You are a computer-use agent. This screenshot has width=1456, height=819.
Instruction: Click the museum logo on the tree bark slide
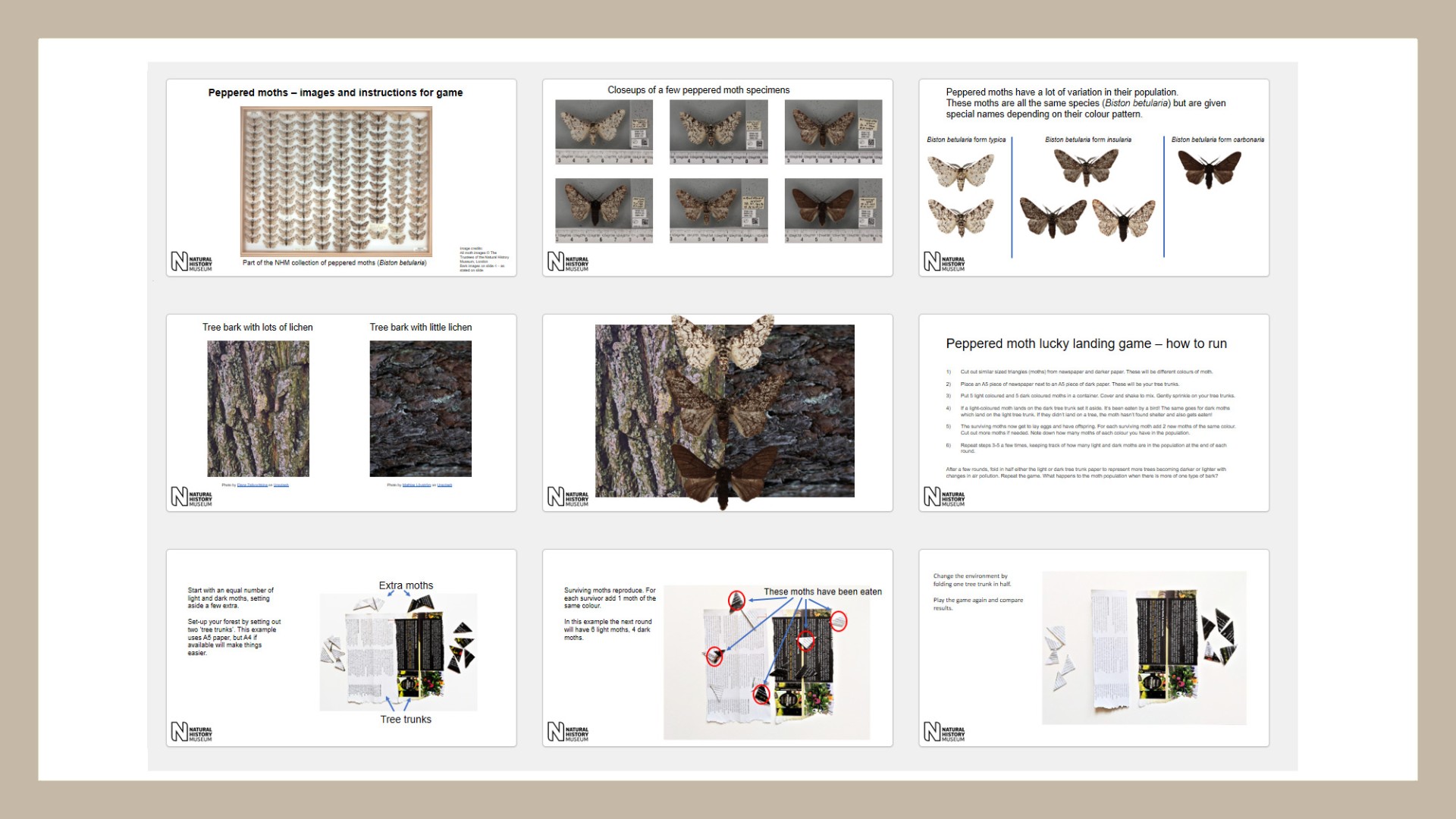coord(191,497)
